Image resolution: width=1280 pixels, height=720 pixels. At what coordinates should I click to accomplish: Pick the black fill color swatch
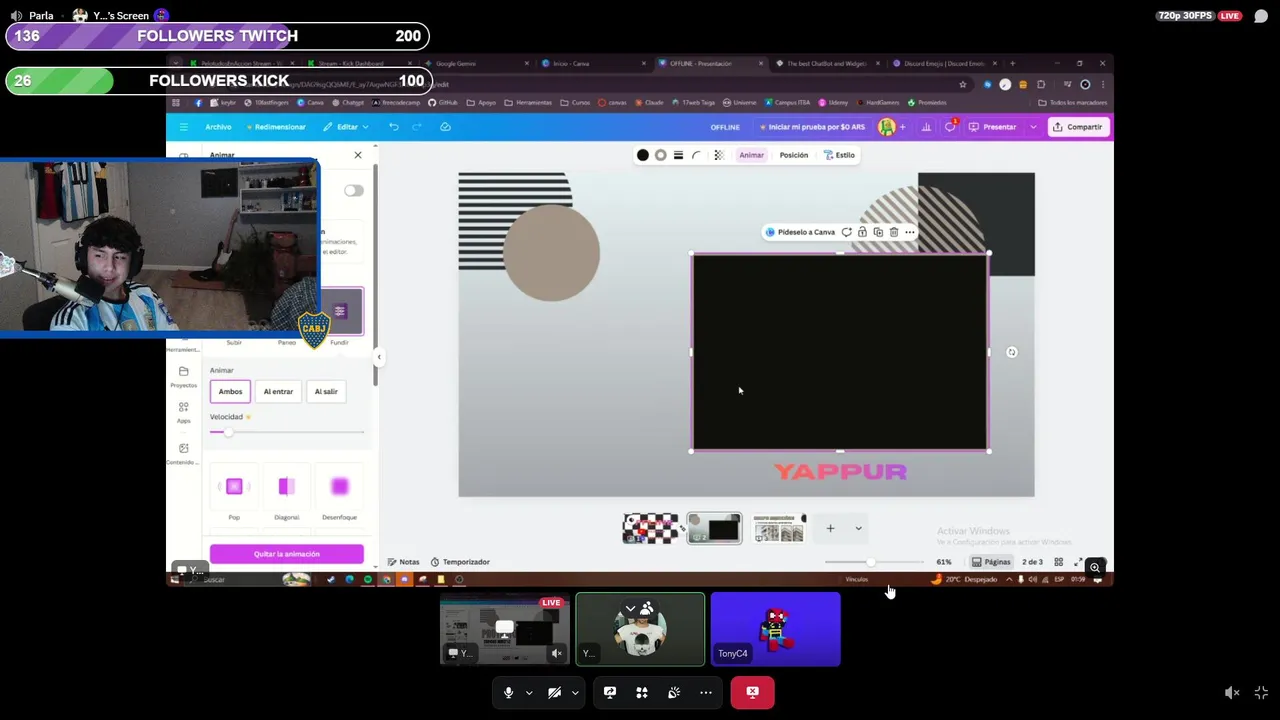click(643, 155)
